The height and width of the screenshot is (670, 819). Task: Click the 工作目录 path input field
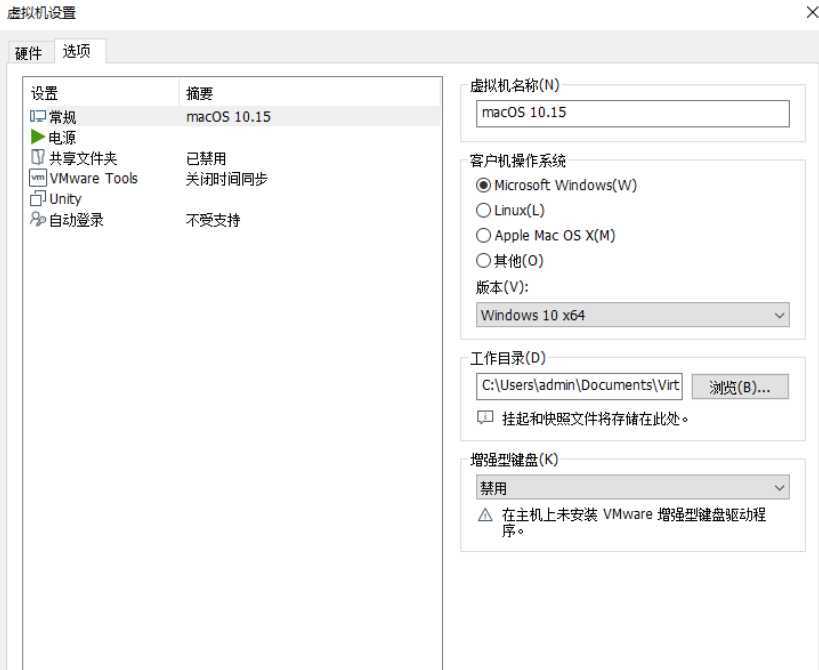pyautogui.click(x=579, y=386)
